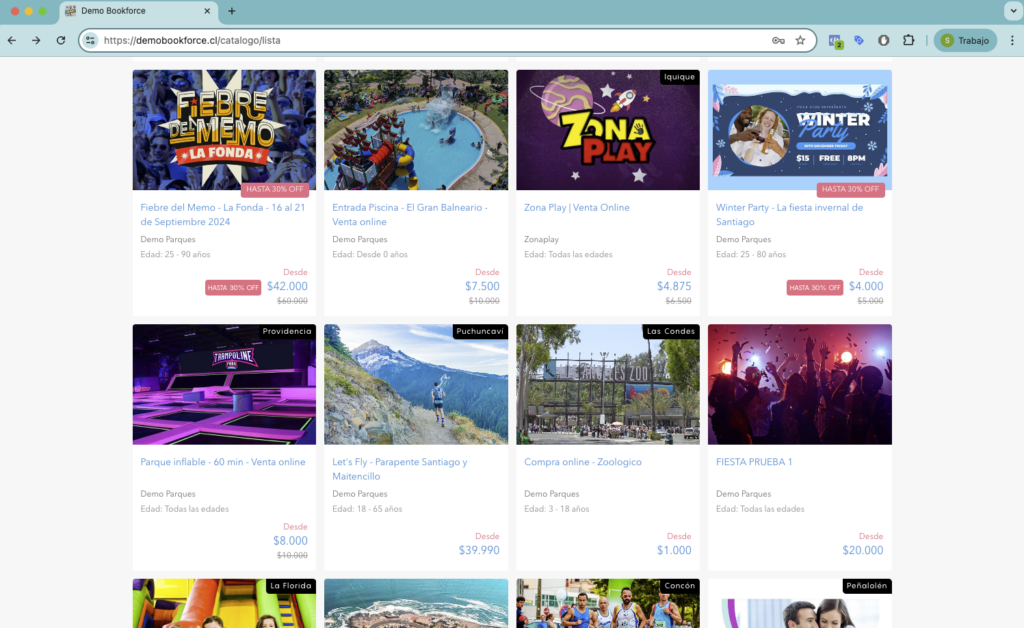
Task: Click the red party crowd image
Action: point(800,385)
